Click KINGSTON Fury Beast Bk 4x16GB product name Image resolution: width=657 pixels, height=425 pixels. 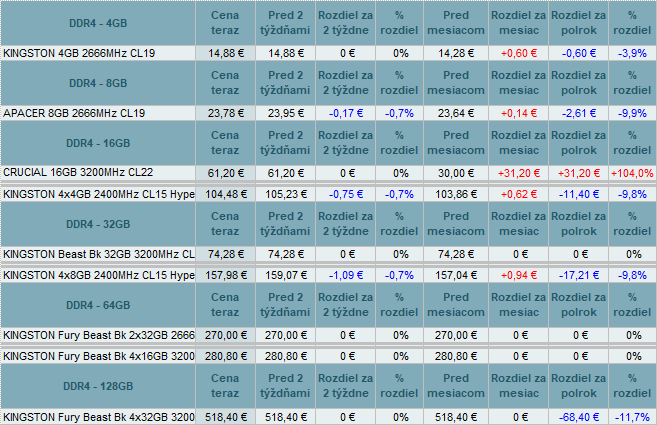[x=99, y=356]
